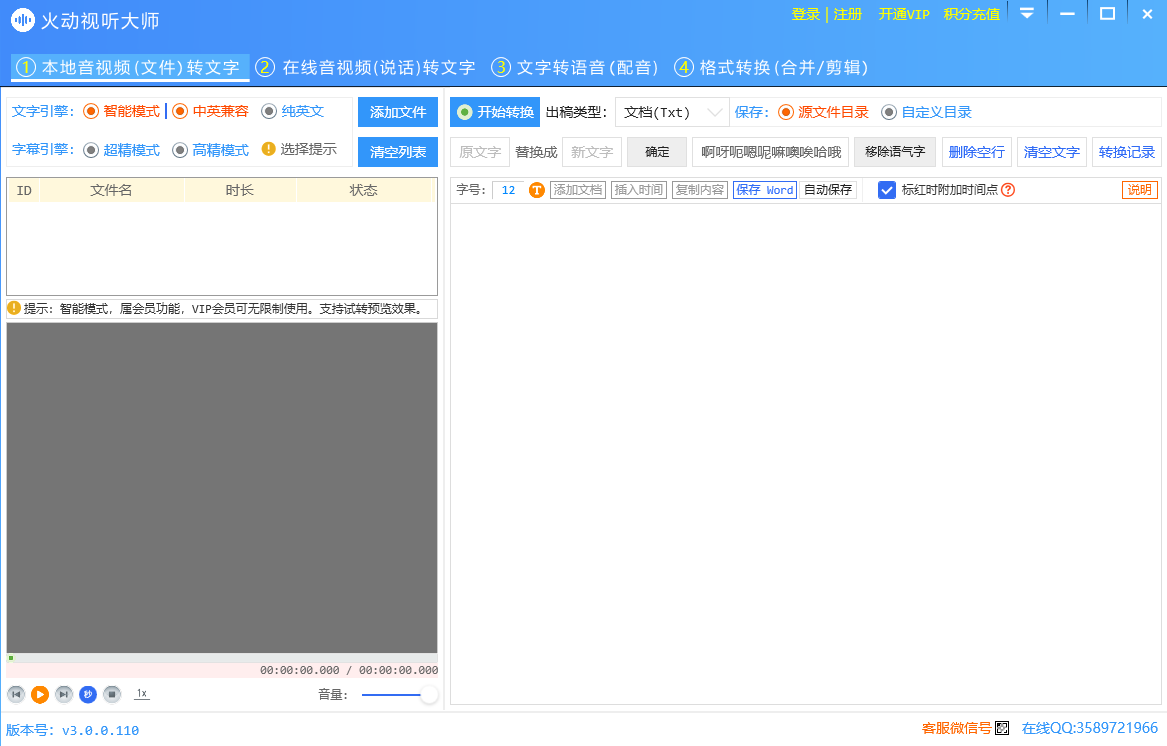Screen dimensions: 1167x746
Task: Click the orange play button
Action: point(40,695)
